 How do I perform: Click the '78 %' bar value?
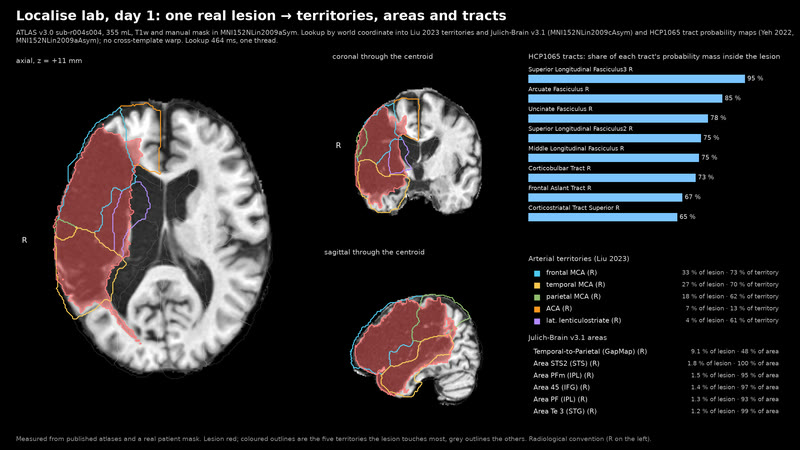718,118
